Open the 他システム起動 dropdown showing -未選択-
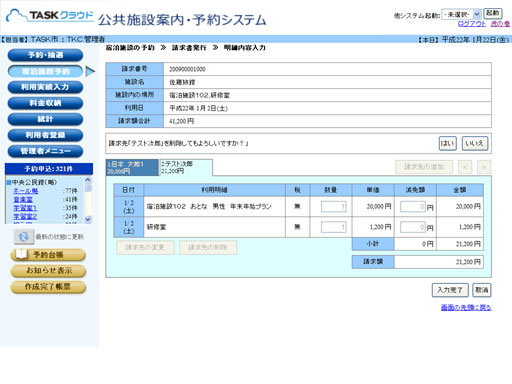 (x=461, y=14)
